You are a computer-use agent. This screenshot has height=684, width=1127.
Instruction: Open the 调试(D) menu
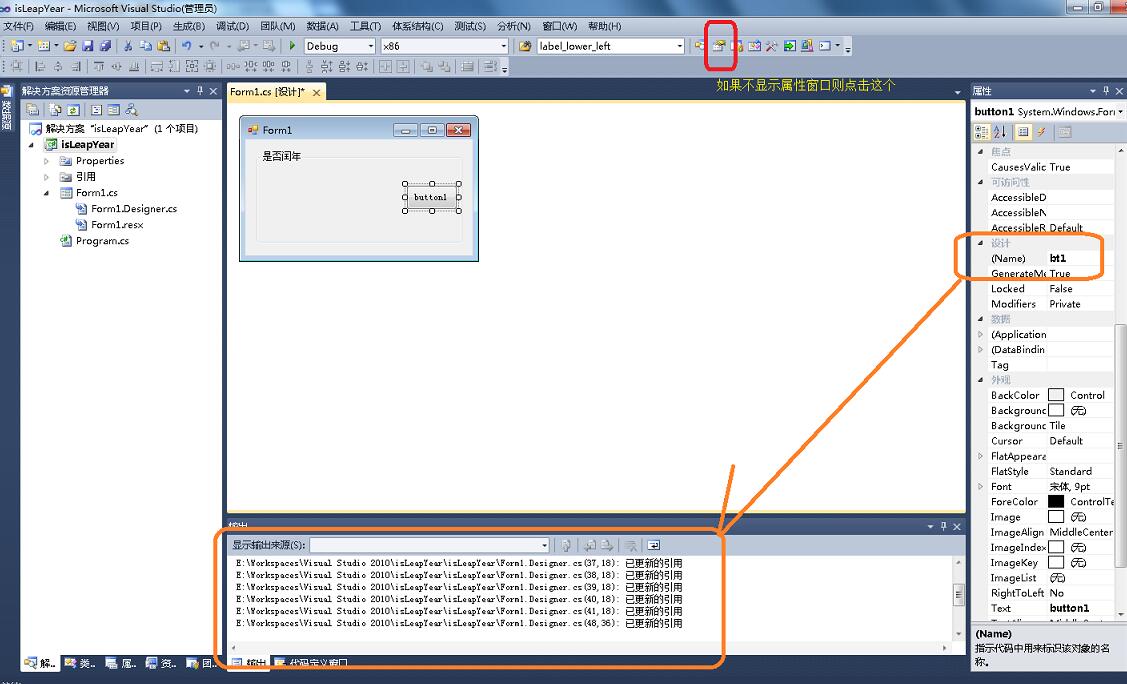click(232, 26)
